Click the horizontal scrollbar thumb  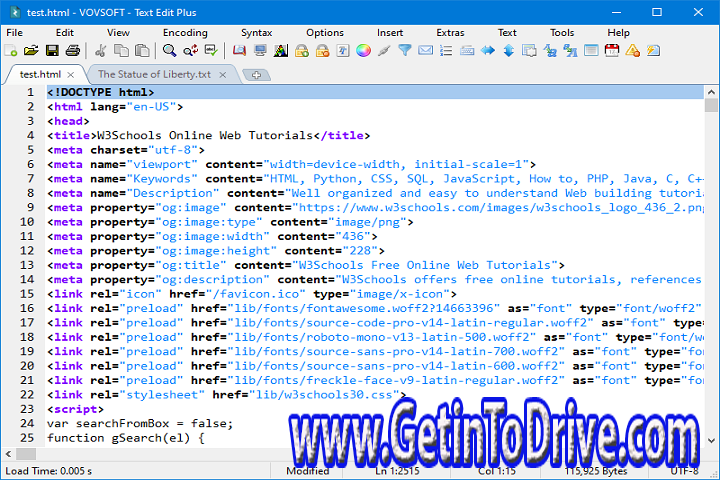pyautogui.click(x=26, y=454)
